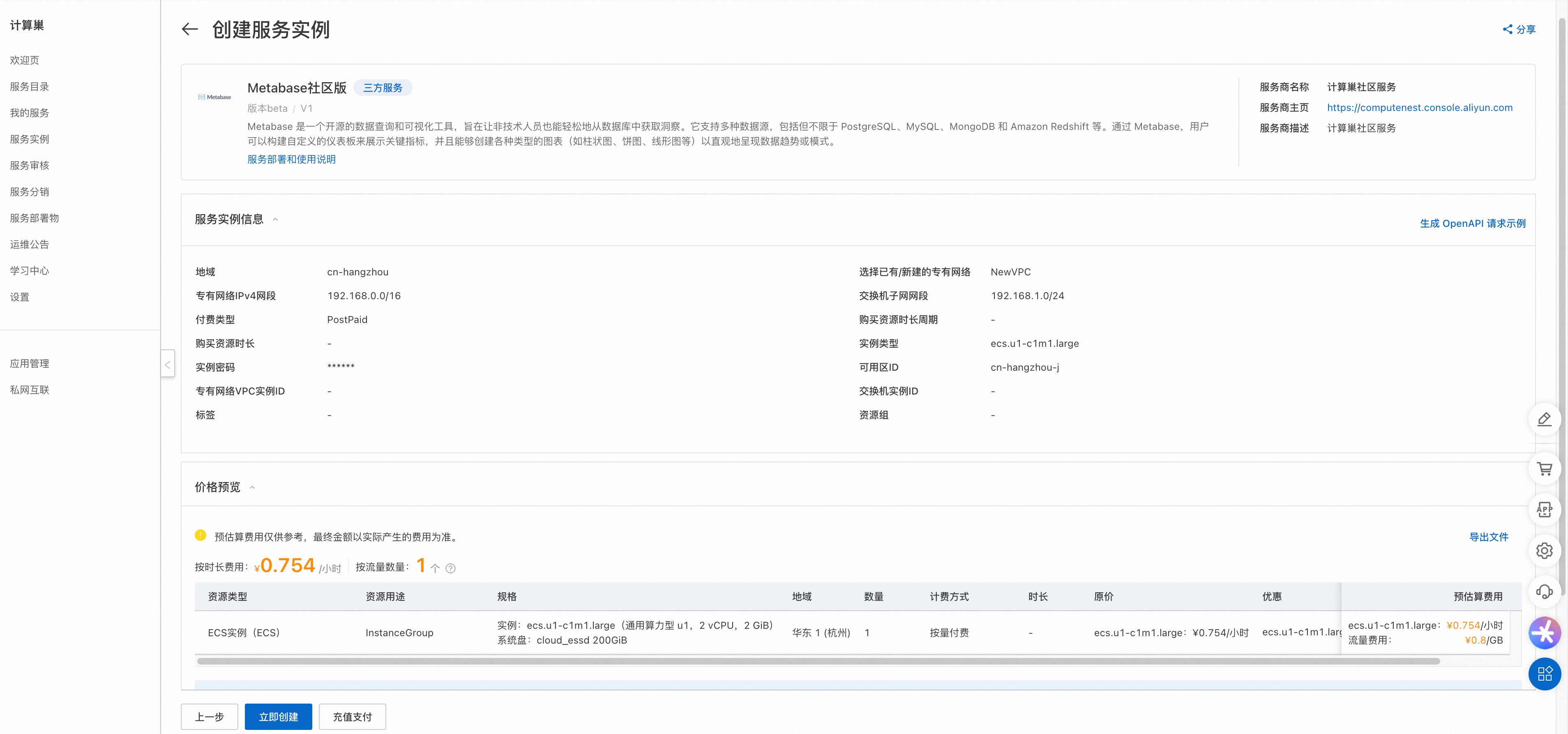
Task: Click the PostPaid value
Action: click(347, 319)
